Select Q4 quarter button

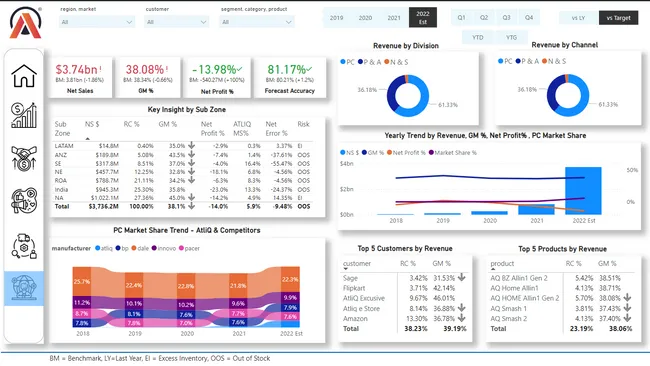(529, 17)
